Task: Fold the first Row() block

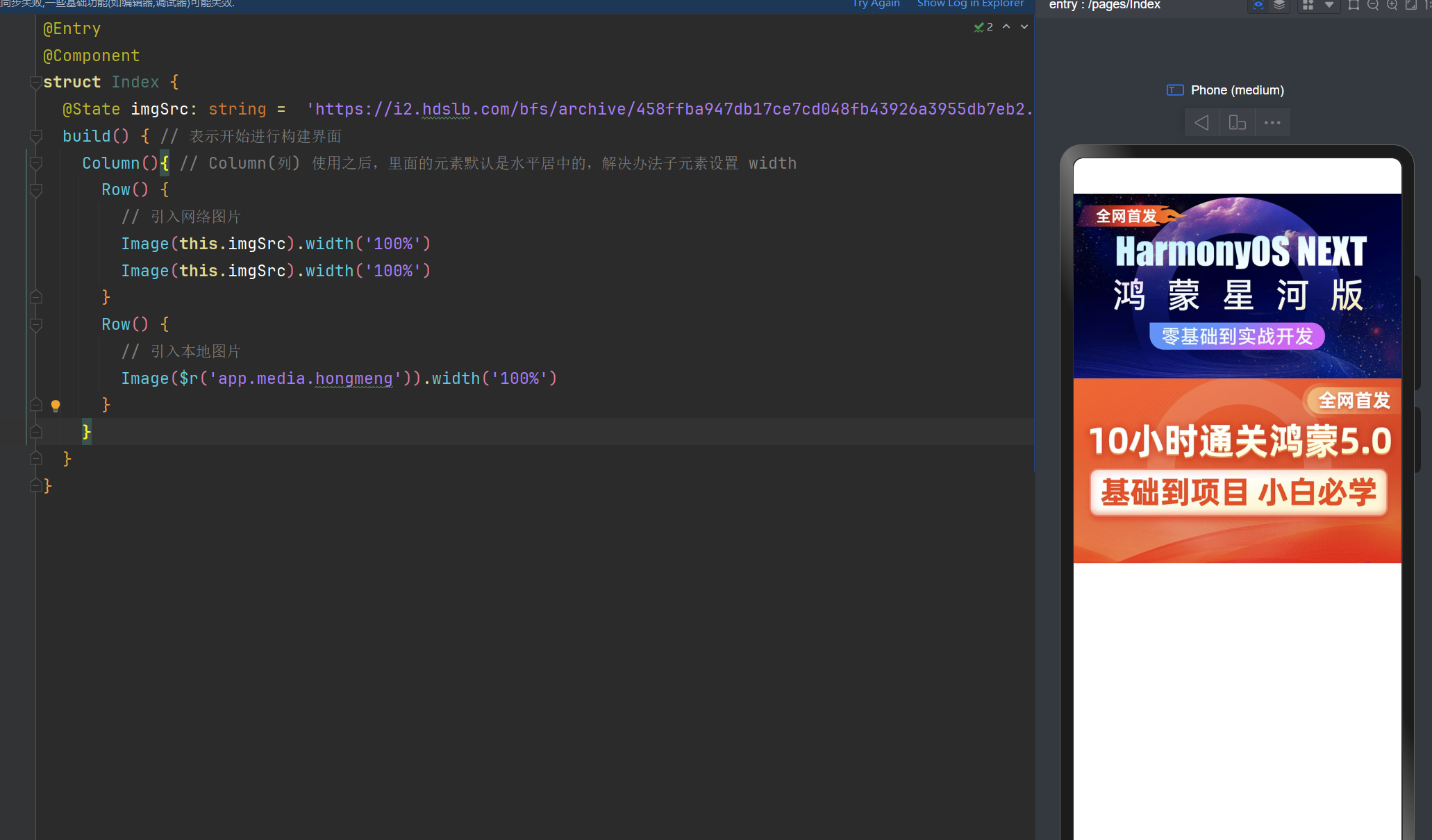Action: 36,190
